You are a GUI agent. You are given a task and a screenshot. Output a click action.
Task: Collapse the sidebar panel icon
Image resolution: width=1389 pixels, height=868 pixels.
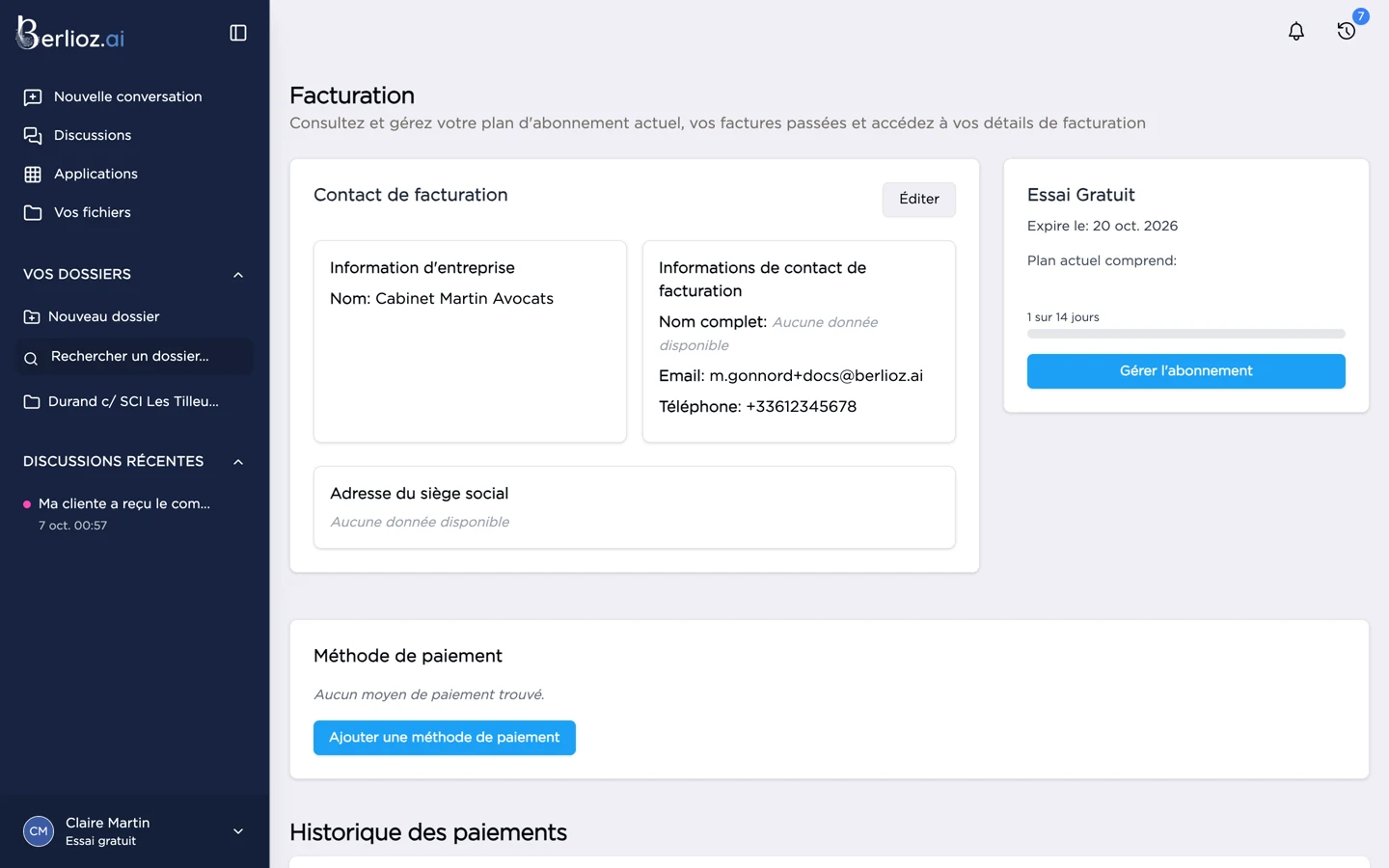pos(238,33)
